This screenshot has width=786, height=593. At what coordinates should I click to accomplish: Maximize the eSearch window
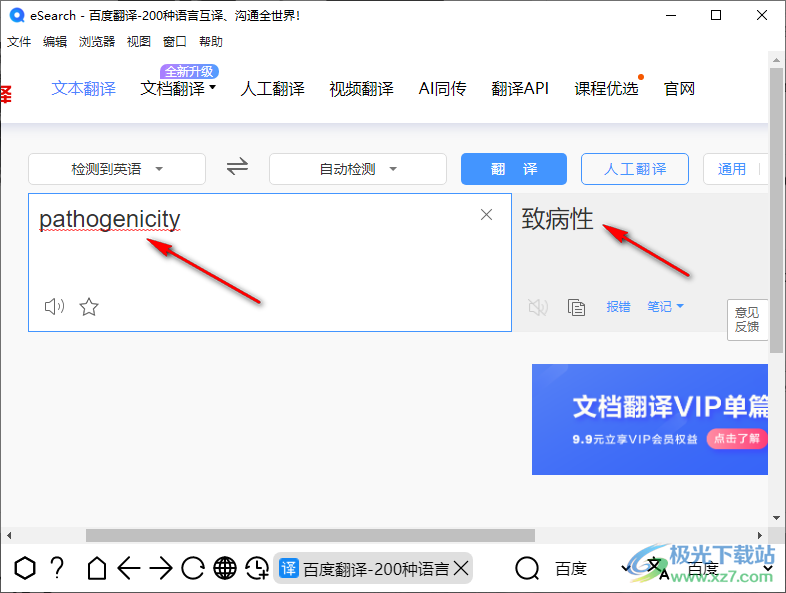point(716,16)
